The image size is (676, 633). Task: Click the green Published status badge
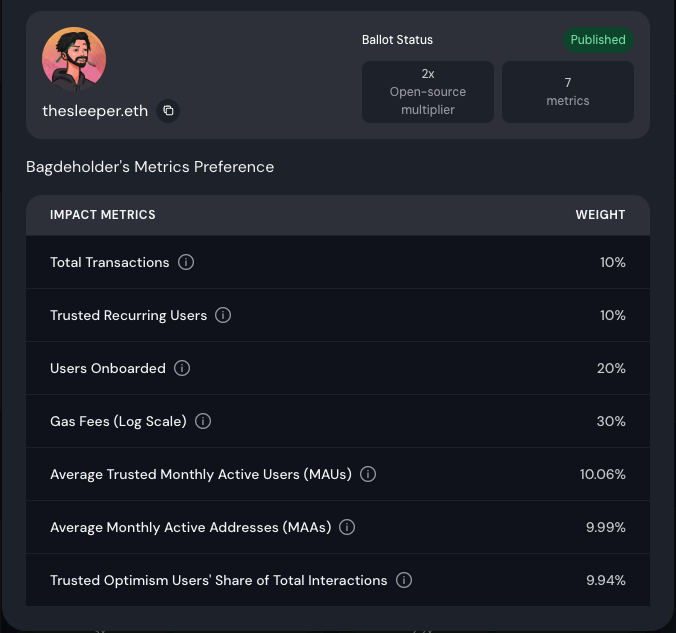(x=598, y=40)
